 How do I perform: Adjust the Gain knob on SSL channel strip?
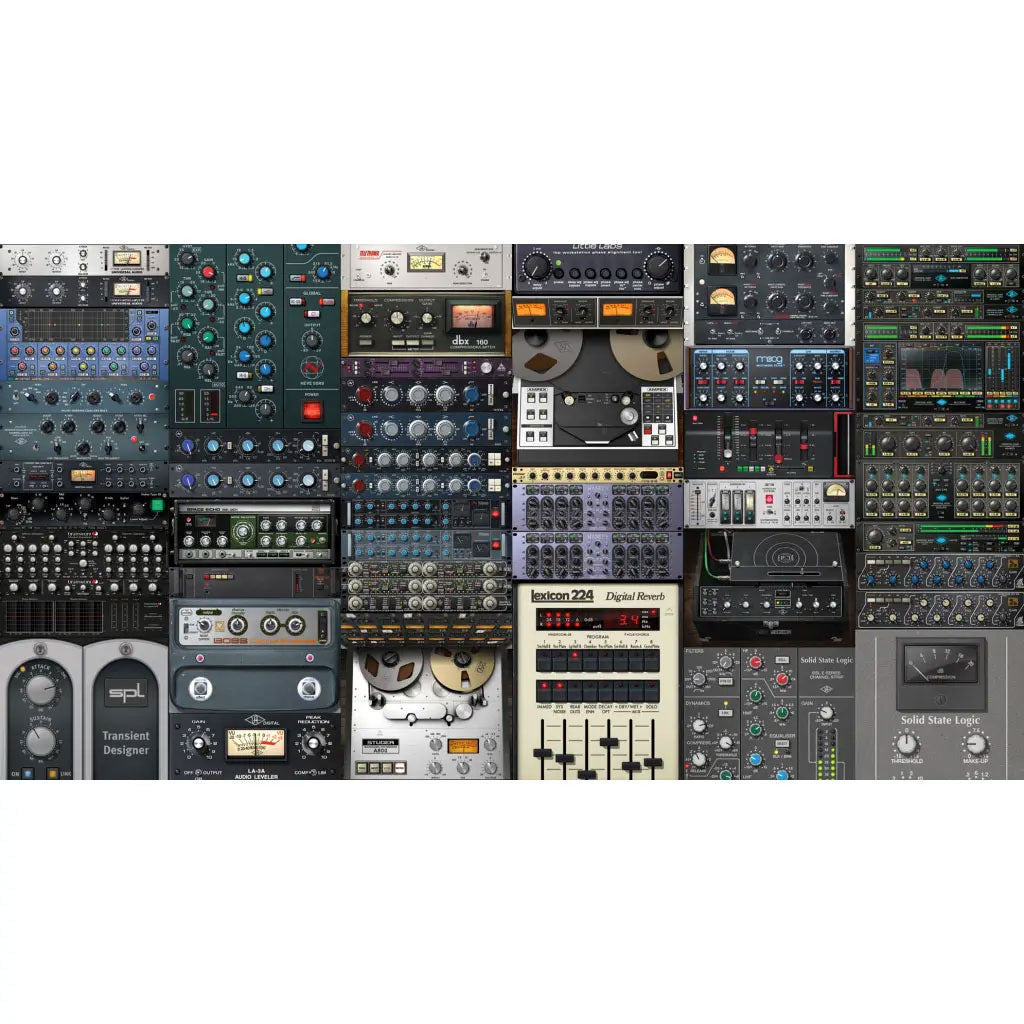click(826, 712)
